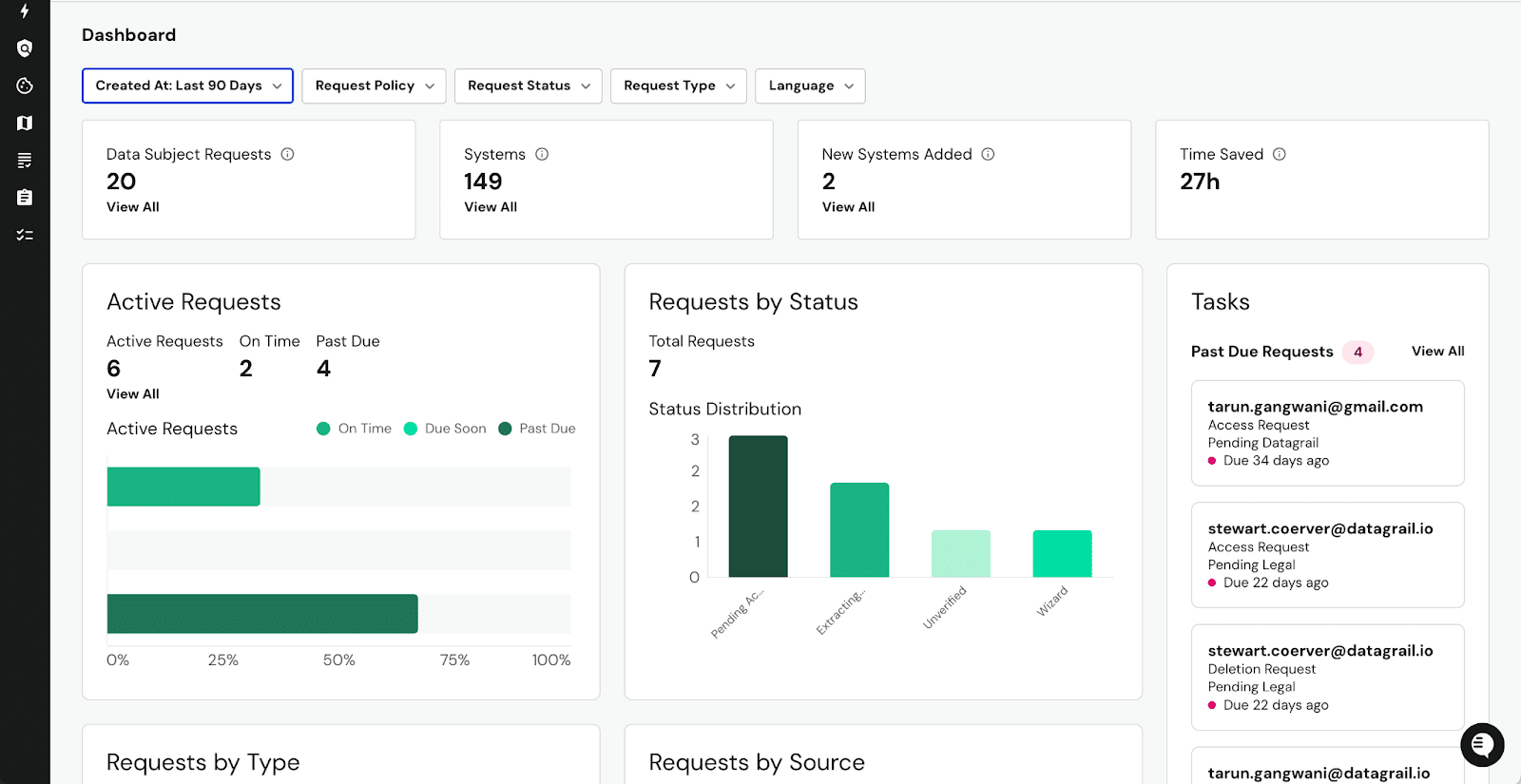Expand the Request Policy filter
The image size is (1521, 784).
tap(374, 86)
